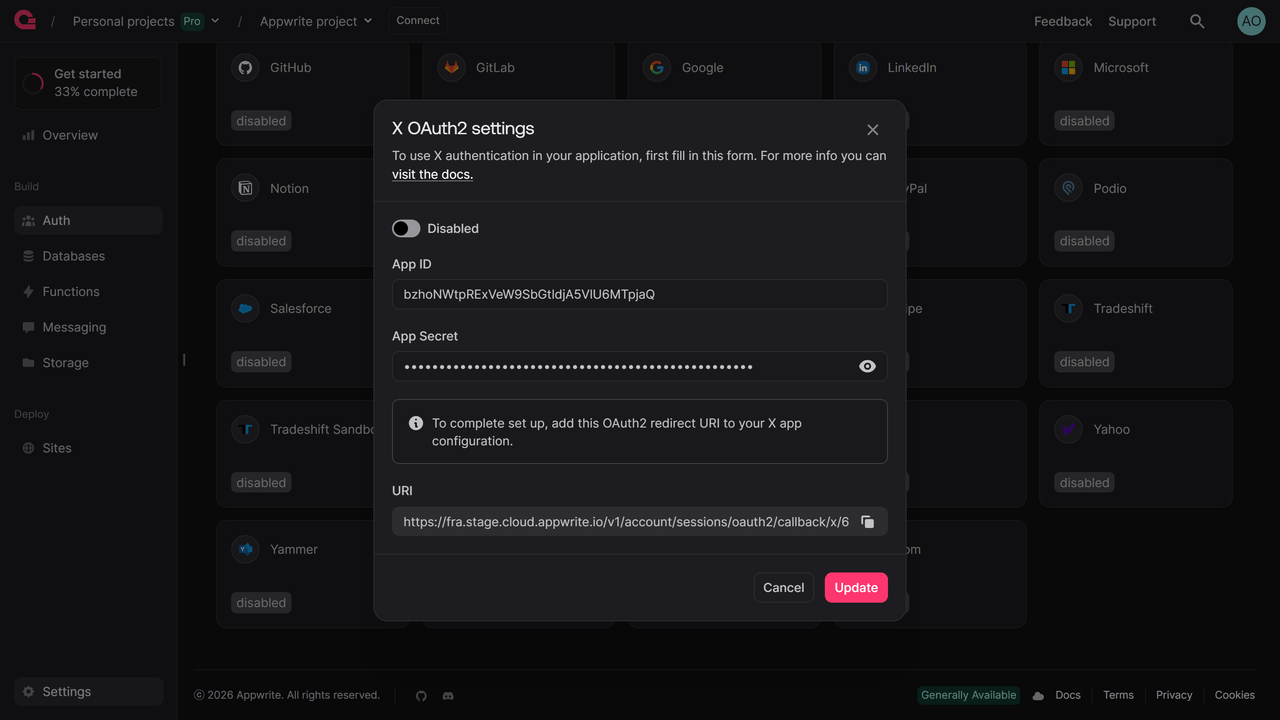Expand the Appwrite project dropdown

click(x=368, y=21)
